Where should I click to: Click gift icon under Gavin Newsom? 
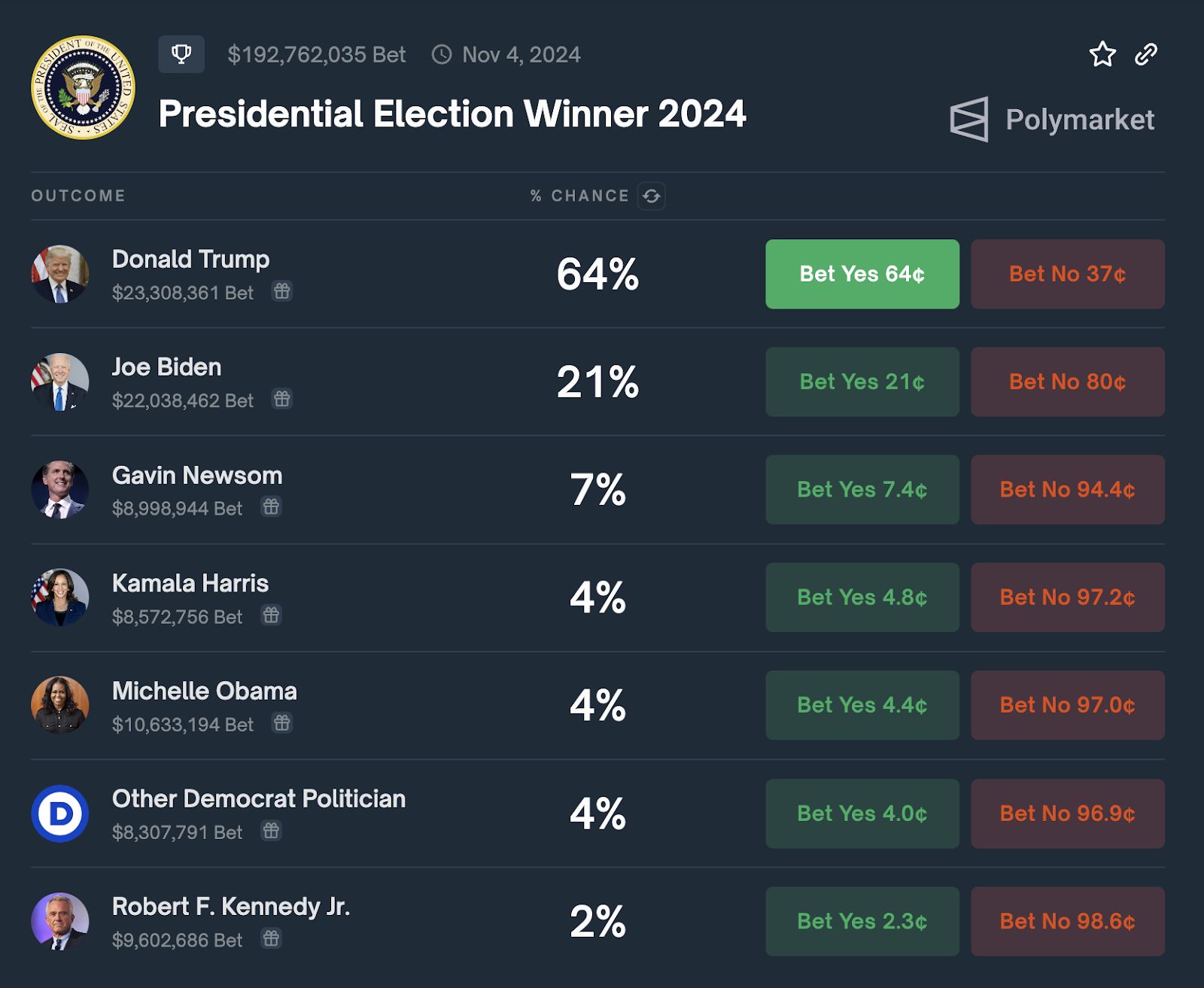click(x=271, y=507)
